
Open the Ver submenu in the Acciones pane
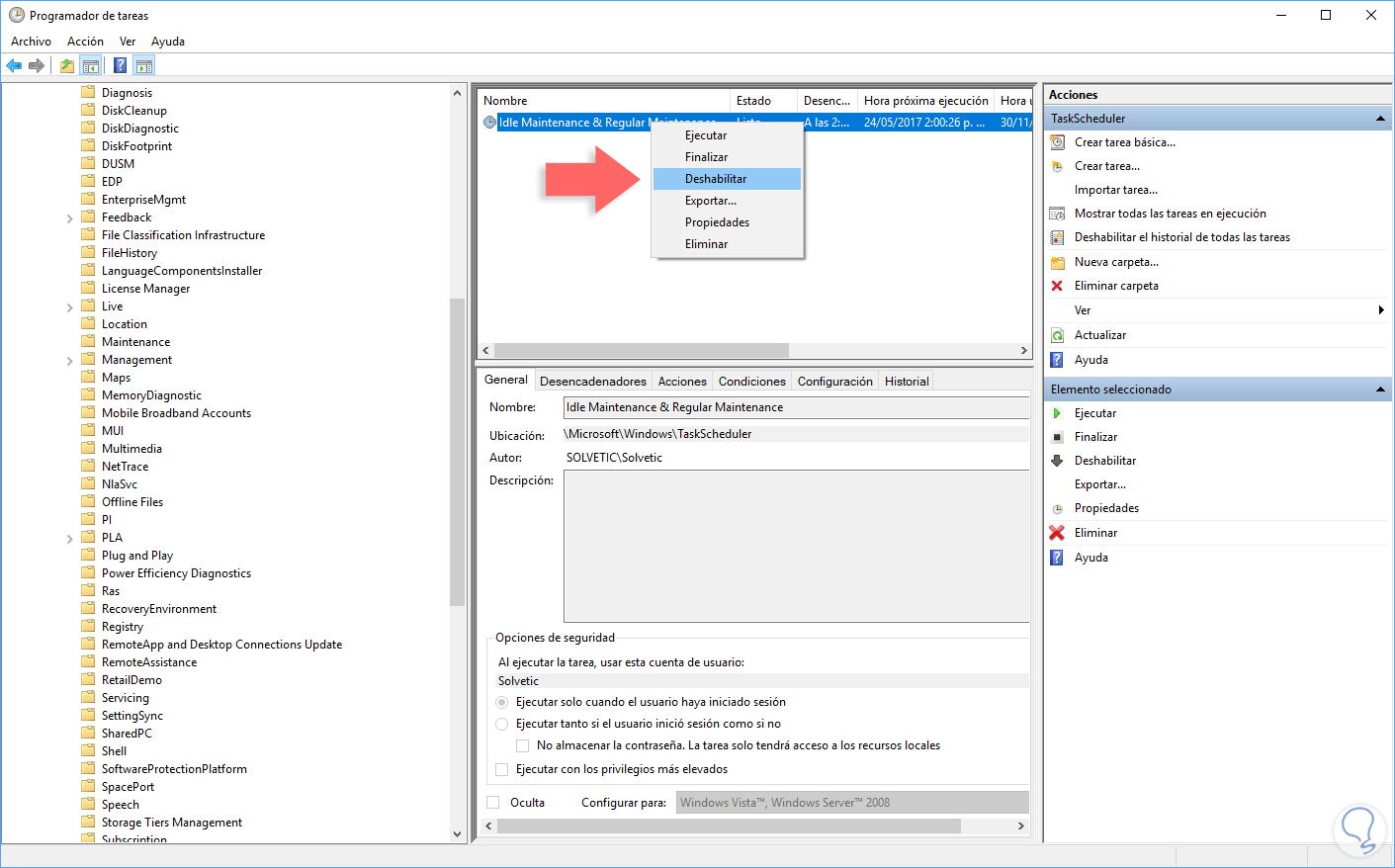click(1218, 310)
